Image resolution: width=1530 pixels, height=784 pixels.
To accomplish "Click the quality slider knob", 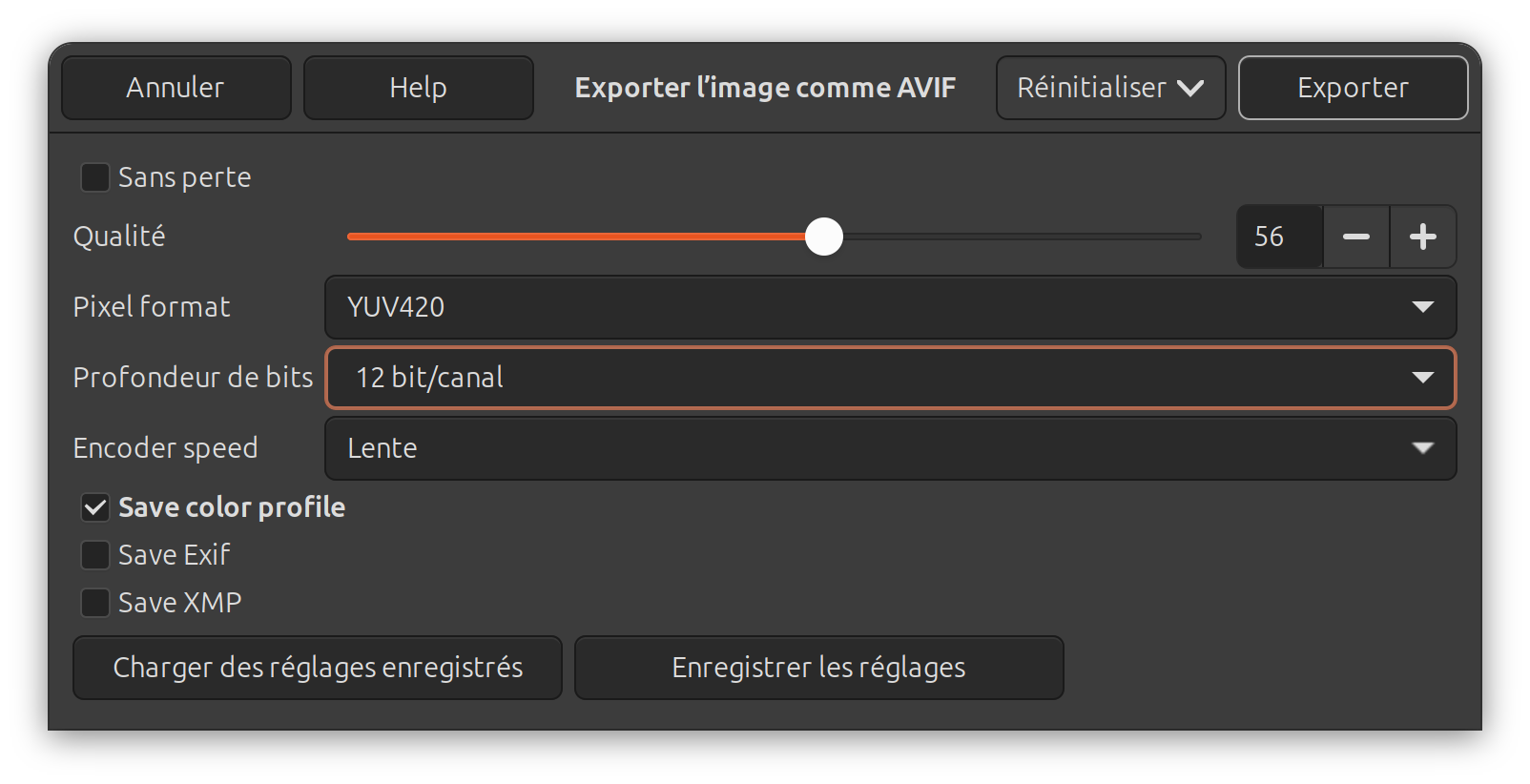I will [824, 237].
